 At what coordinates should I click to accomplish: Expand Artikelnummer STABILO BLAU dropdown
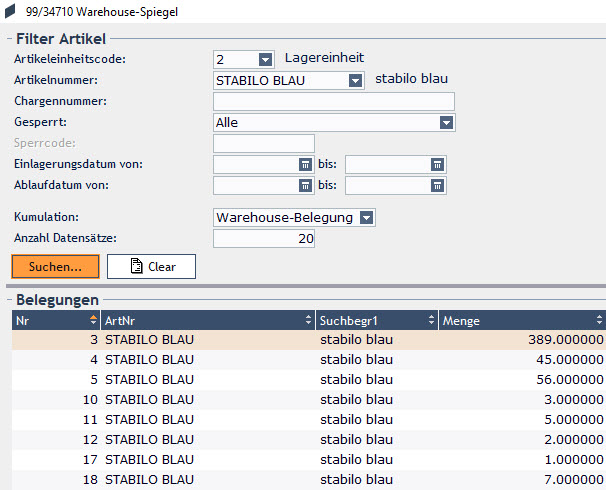(x=355, y=81)
